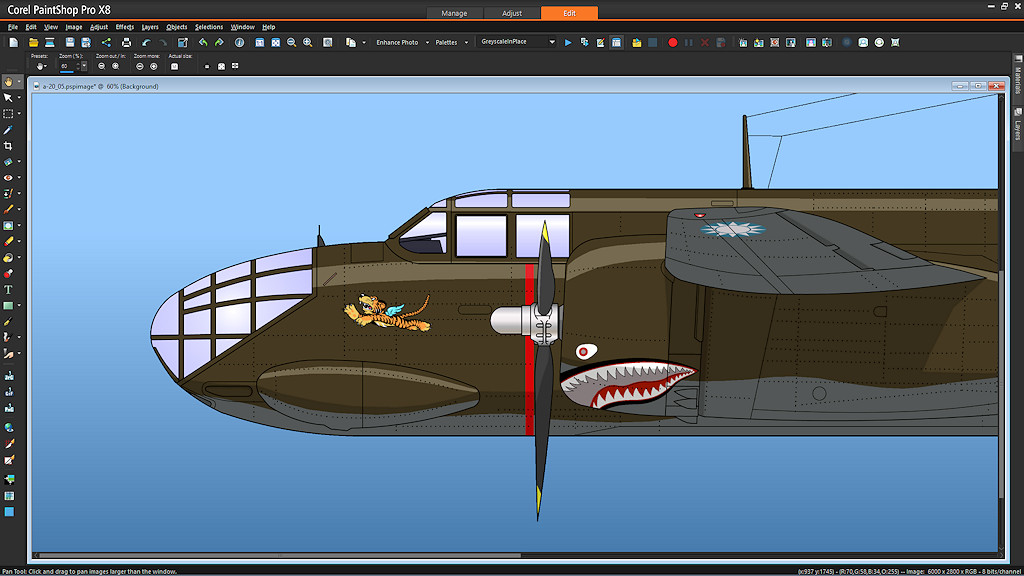
Task: Click the Zoom more plus button
Action: point(153,67)
